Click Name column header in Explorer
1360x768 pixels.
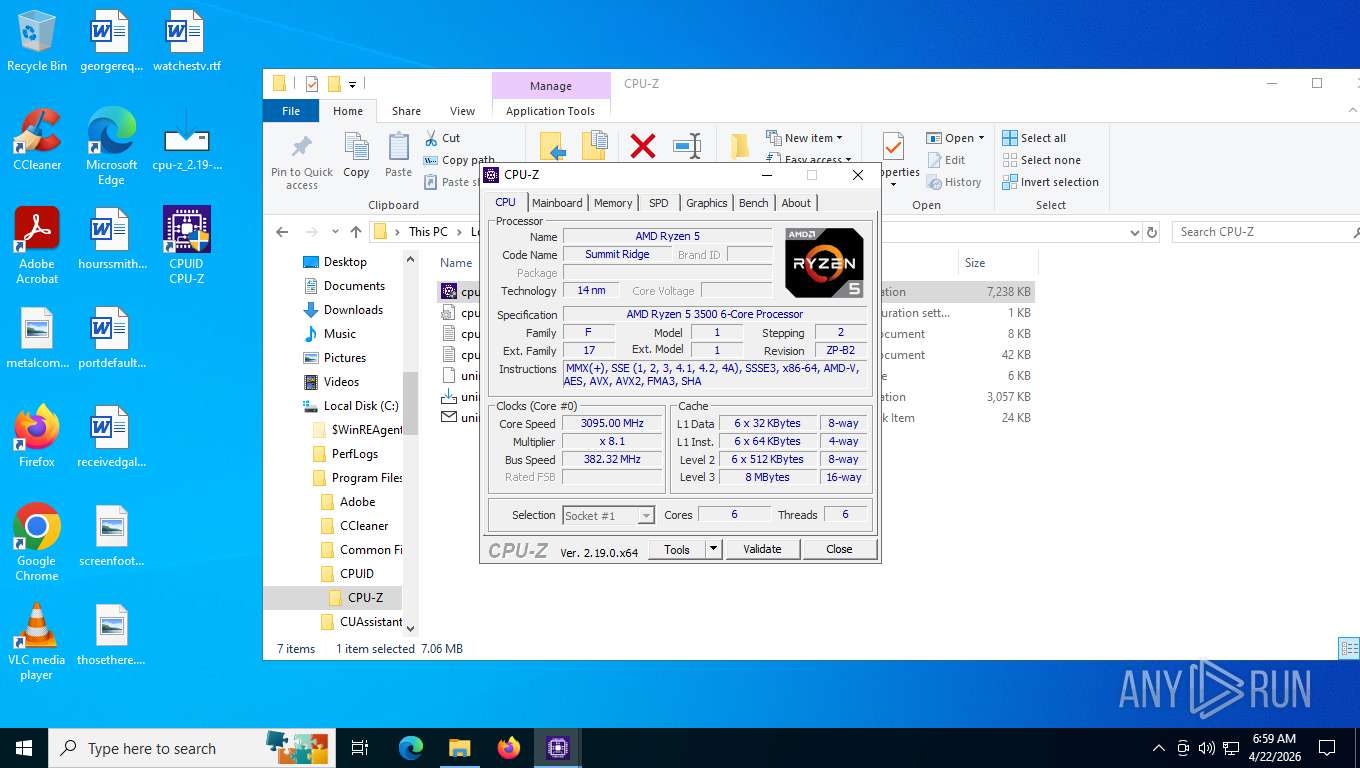pos(456,263)
